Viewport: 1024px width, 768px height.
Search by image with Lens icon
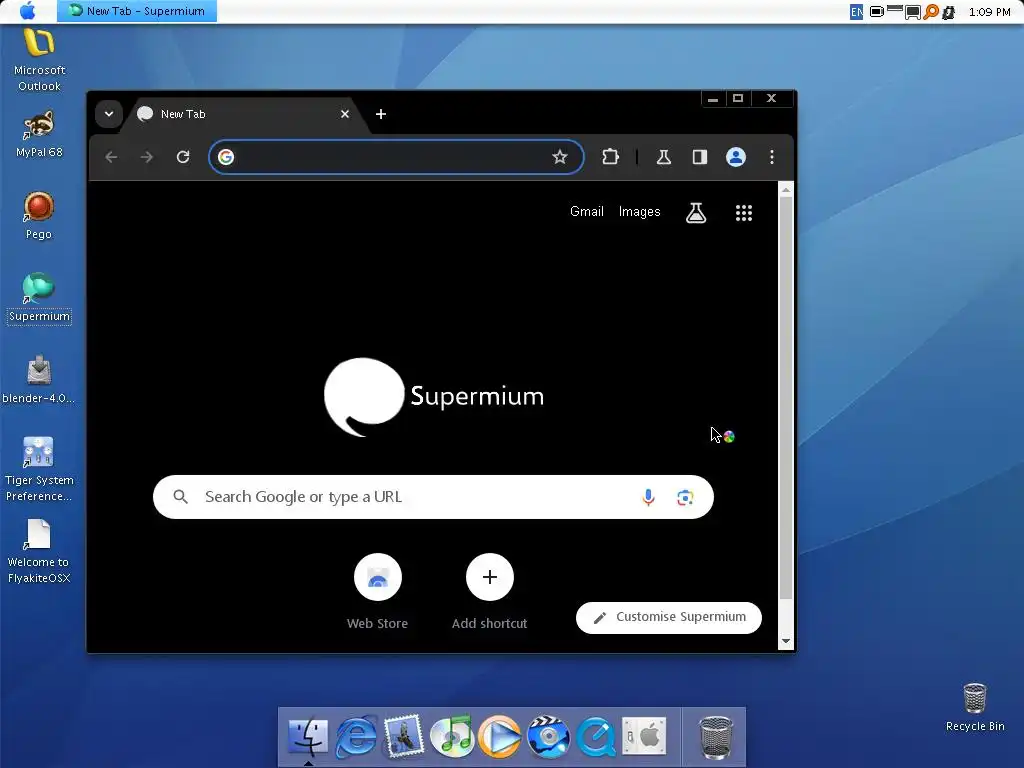[x=685, y=498]
